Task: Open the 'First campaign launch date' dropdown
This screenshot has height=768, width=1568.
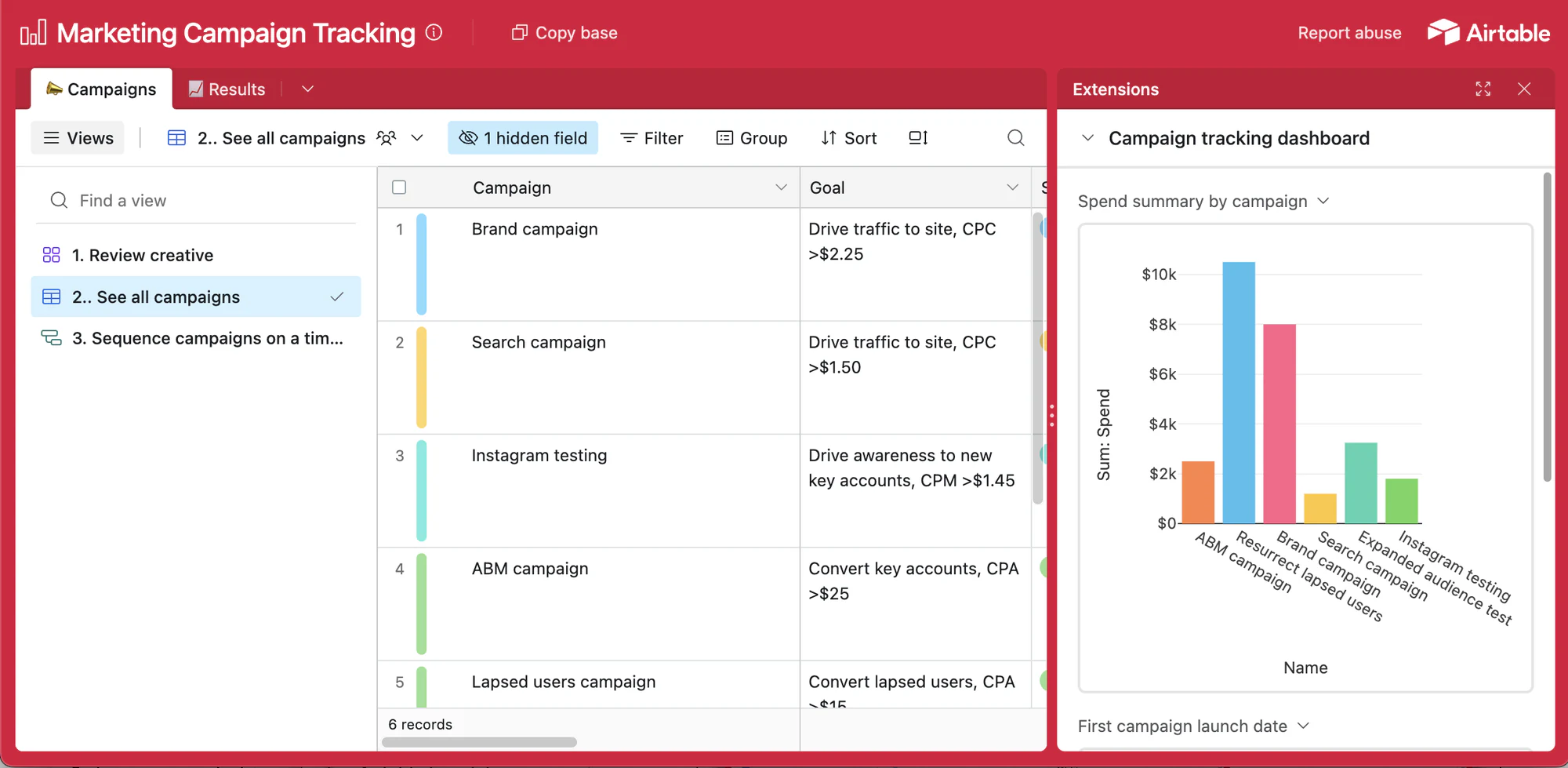Action: click(x=1193, y=726)
